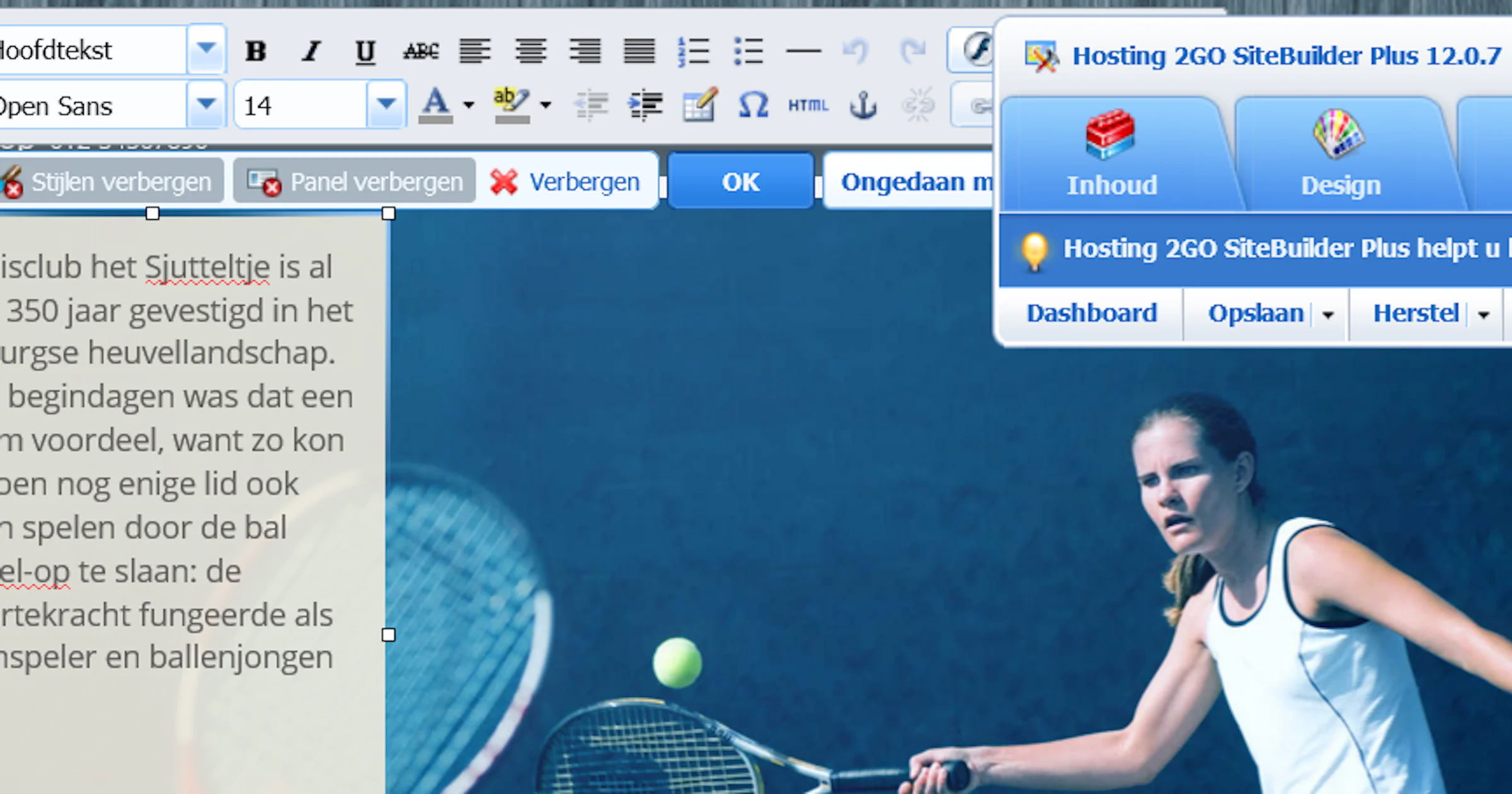Expand the Herstel dropdown arrow
This screenshot has height=794, width=1512.
click(1483, 314)
